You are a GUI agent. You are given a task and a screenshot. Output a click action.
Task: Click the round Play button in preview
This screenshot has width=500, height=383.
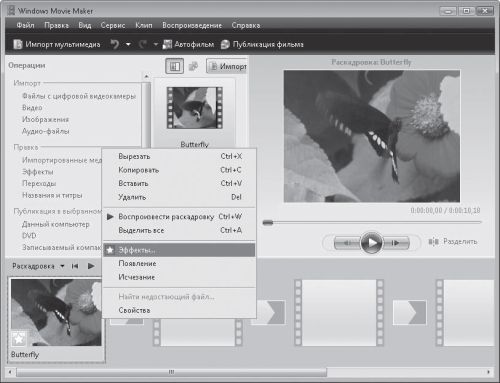pos(371,242)
